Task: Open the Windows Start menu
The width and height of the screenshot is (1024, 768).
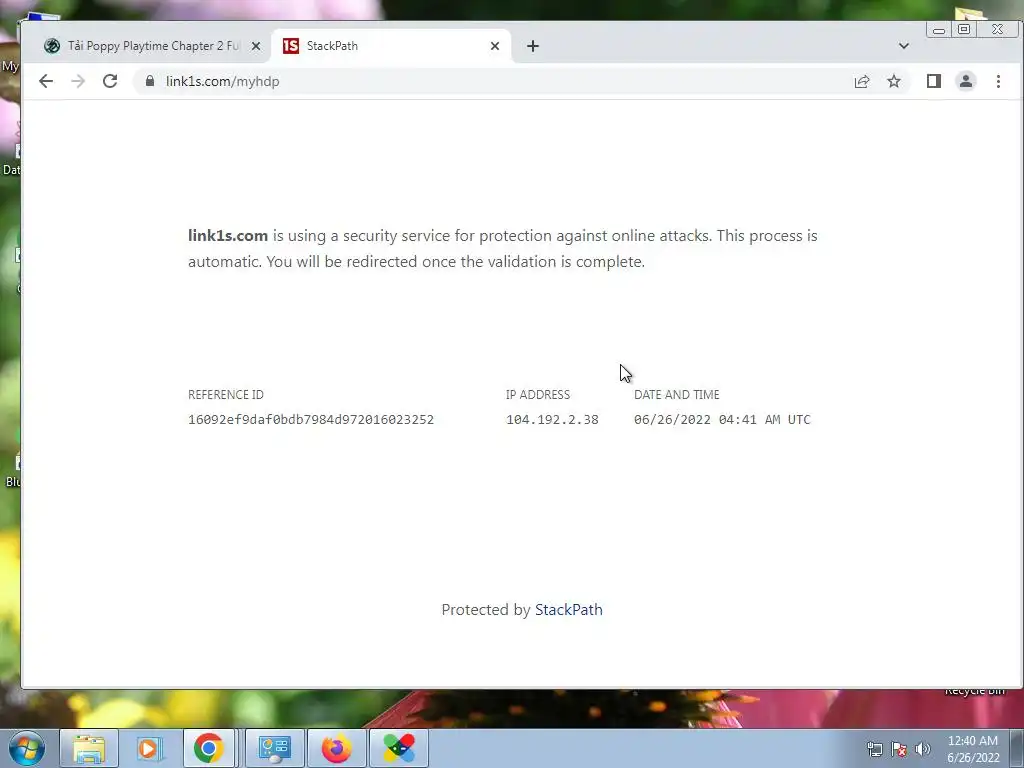Action: [x=26, y=748]
